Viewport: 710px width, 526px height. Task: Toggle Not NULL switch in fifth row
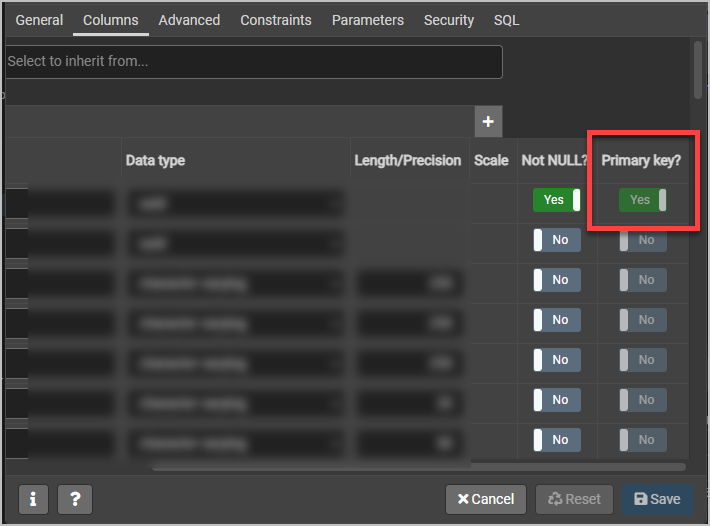click(x=557, y=360)
